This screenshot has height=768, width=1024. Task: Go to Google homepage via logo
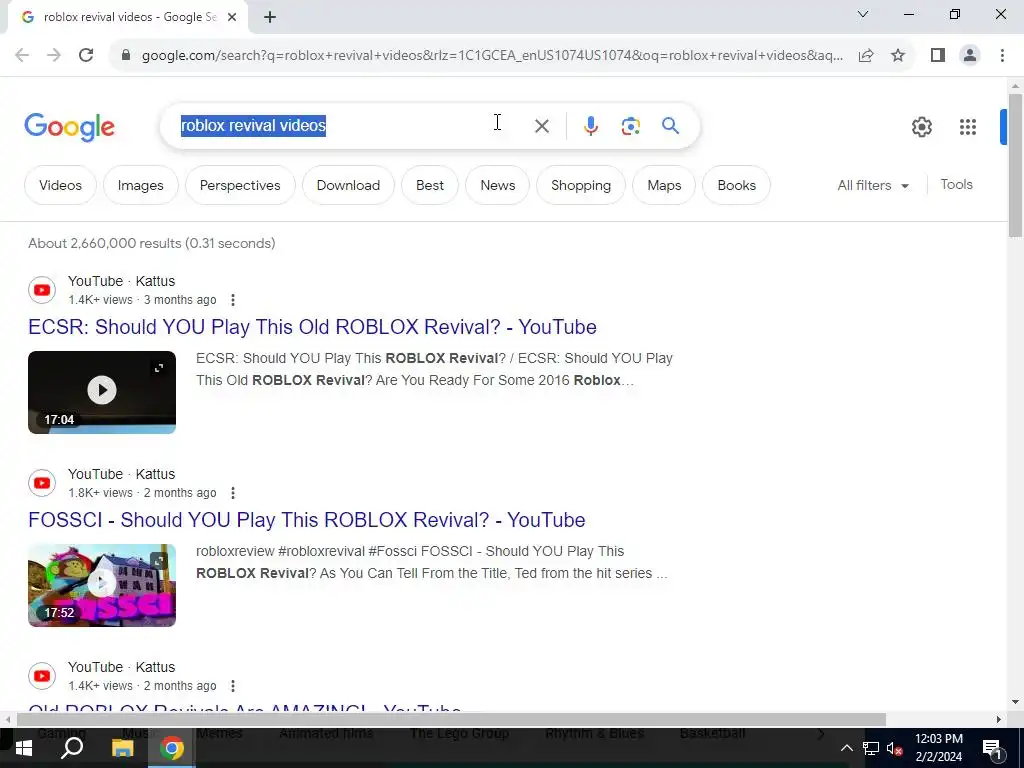(69, 127)
